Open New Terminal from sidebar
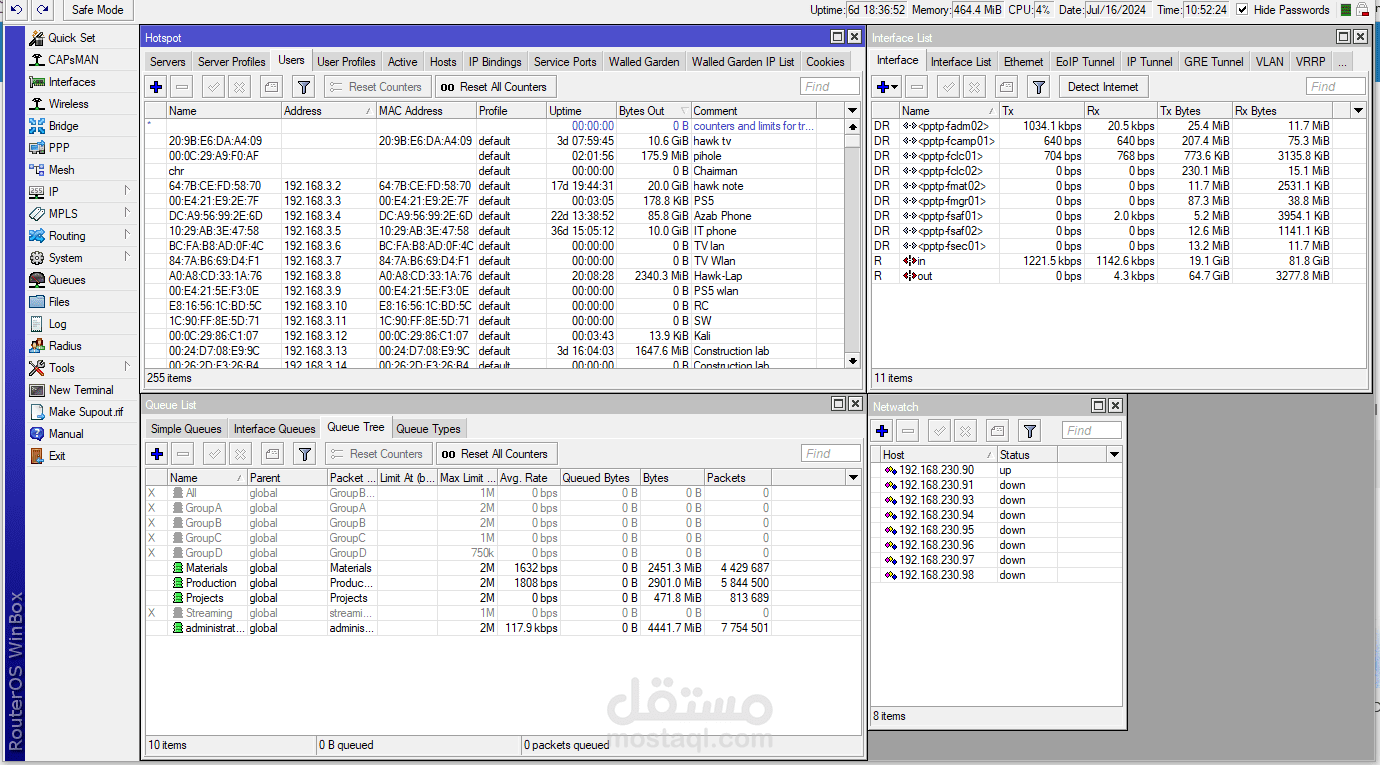This screenshot has height=768, width=1380. tap(80, 390)
